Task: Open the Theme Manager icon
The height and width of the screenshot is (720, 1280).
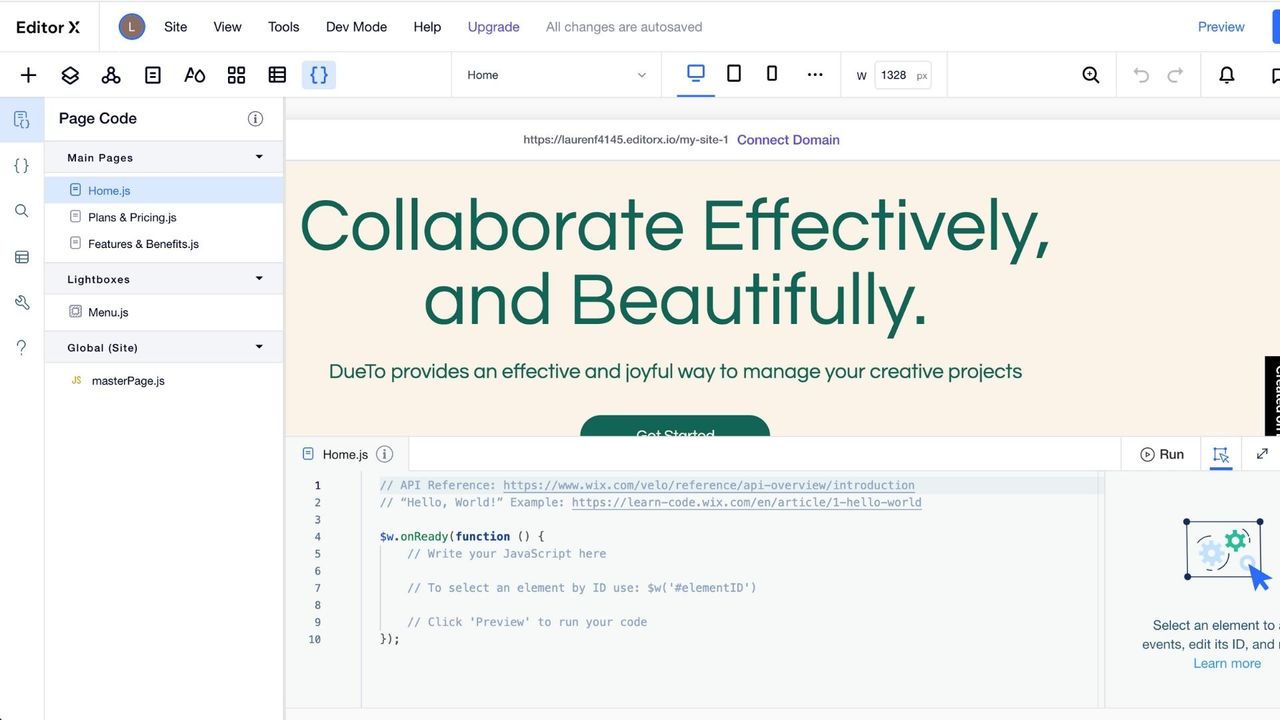Action: tap(195, 75)
